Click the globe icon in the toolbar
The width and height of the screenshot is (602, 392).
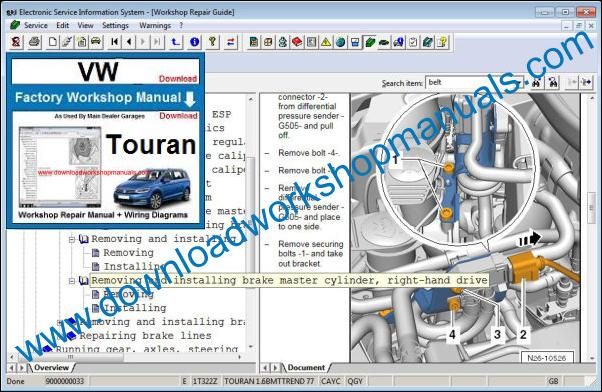tap(340, 41)
